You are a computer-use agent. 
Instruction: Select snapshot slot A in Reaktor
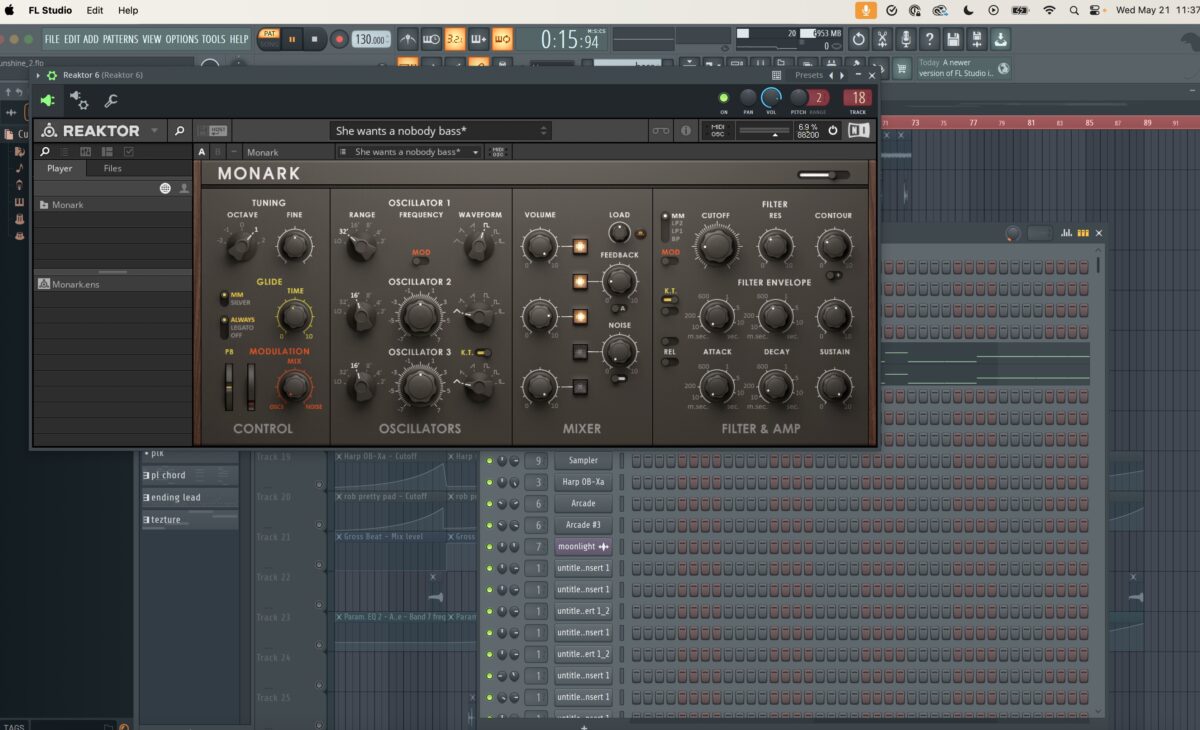tap(202, 152)
